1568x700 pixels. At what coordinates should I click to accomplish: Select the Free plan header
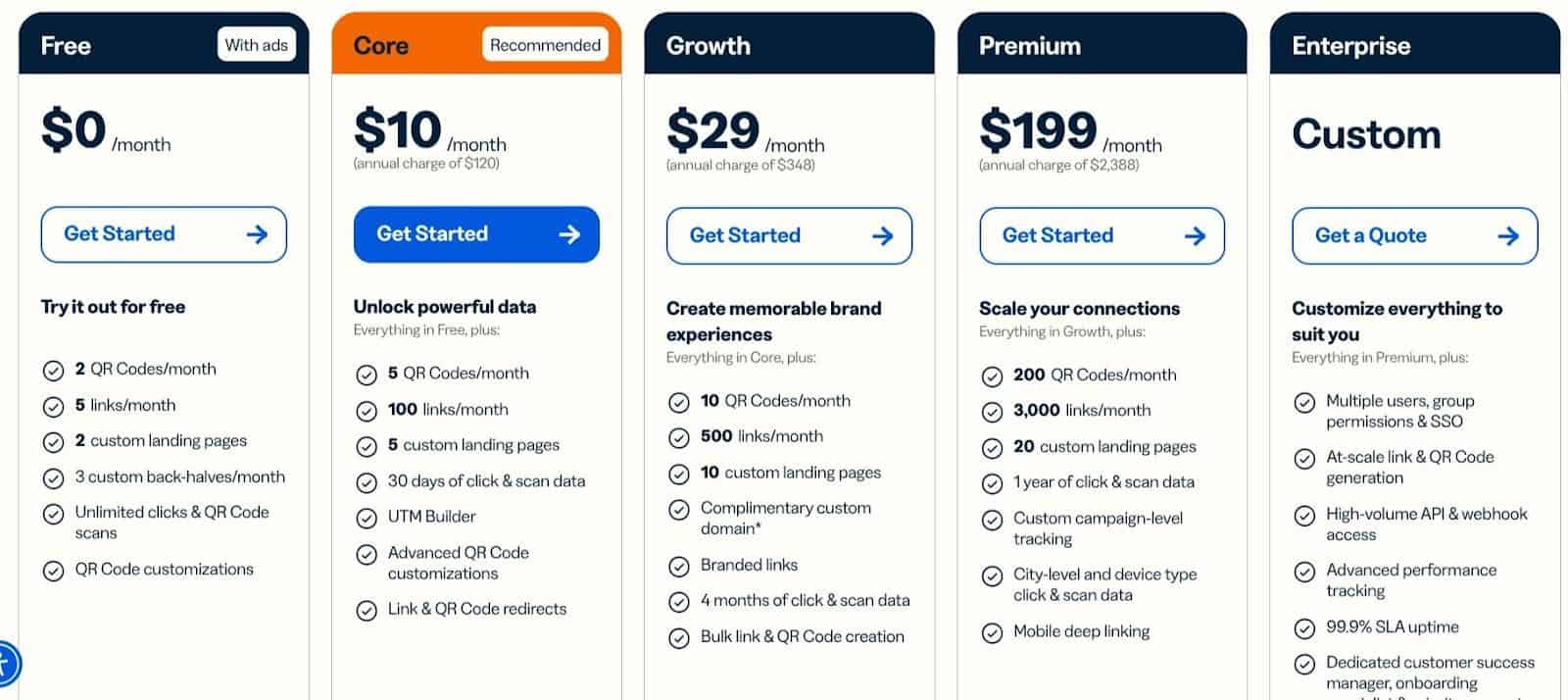(x=164, y=44)
